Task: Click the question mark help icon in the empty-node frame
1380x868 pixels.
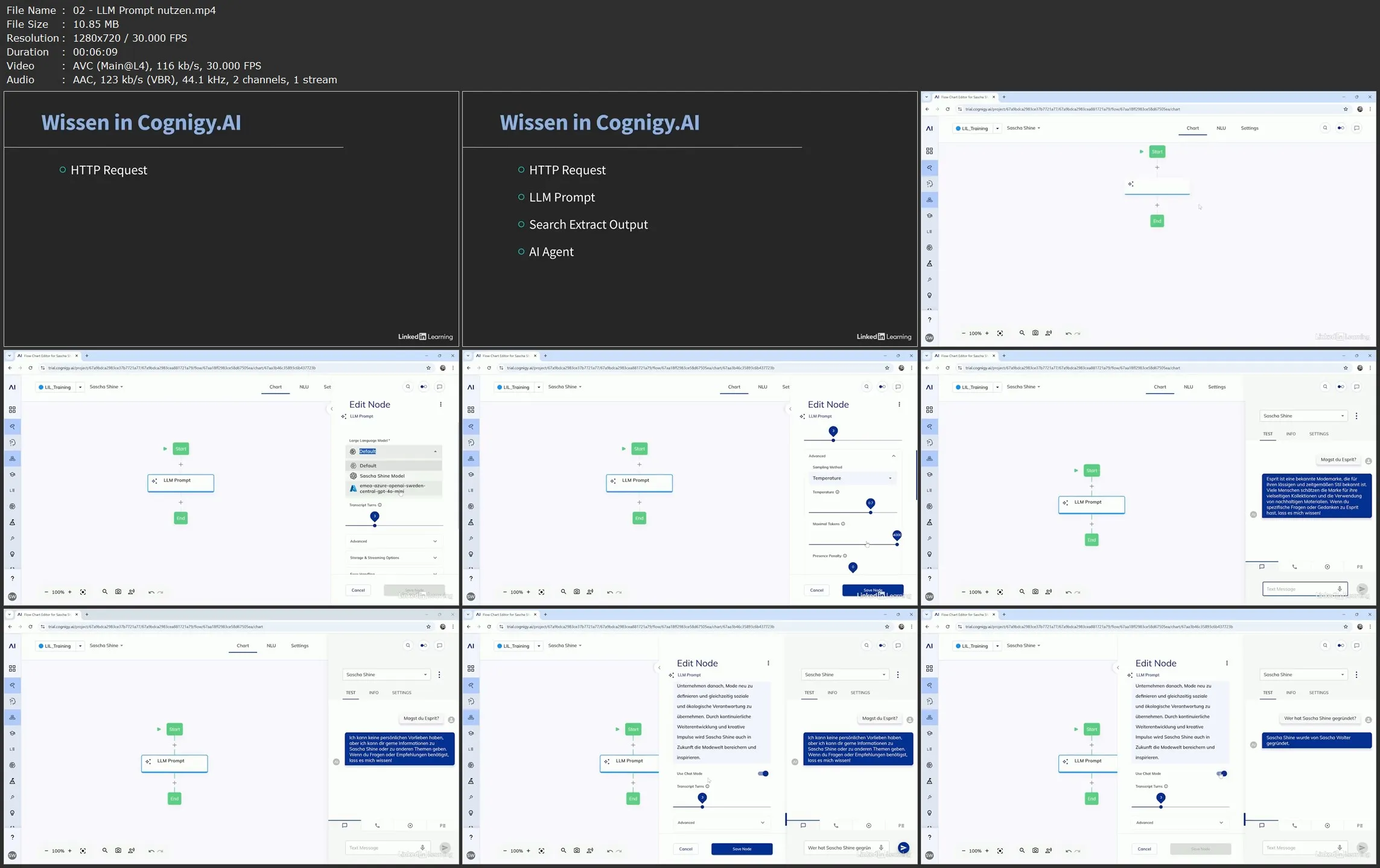Action: [929, 320]
